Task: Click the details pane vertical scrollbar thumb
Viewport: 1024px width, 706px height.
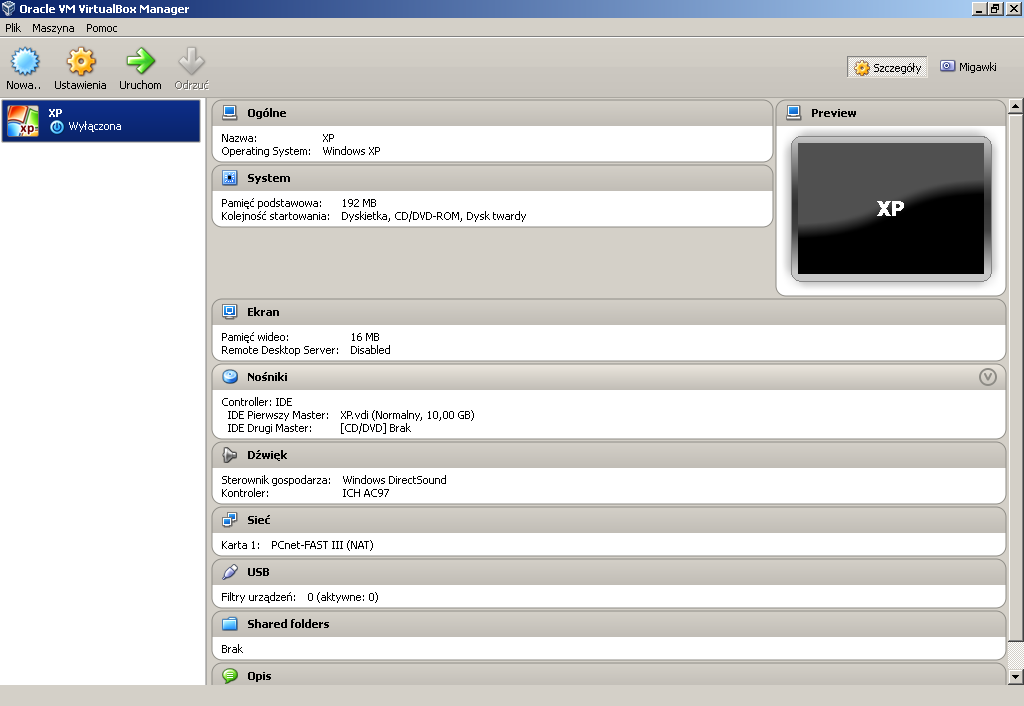Action: click(x=1015, y=377)
